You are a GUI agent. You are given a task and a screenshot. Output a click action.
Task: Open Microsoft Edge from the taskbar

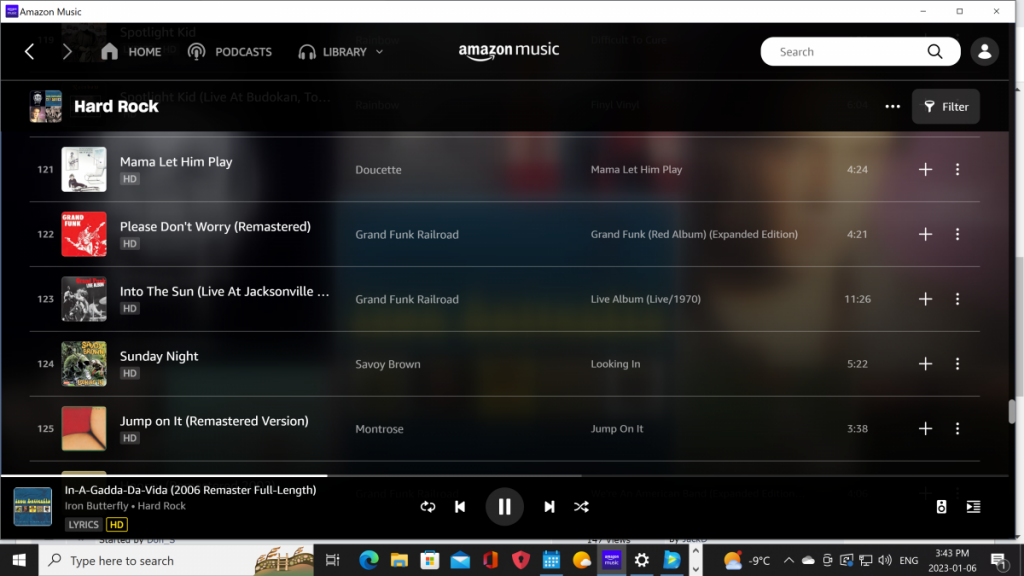[368, 560]
